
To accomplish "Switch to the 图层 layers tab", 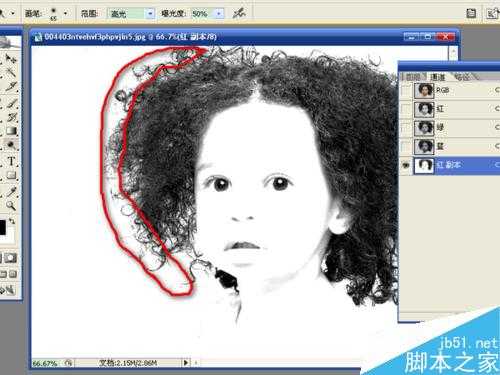I will pyautogui.click(x=413, y=77).
